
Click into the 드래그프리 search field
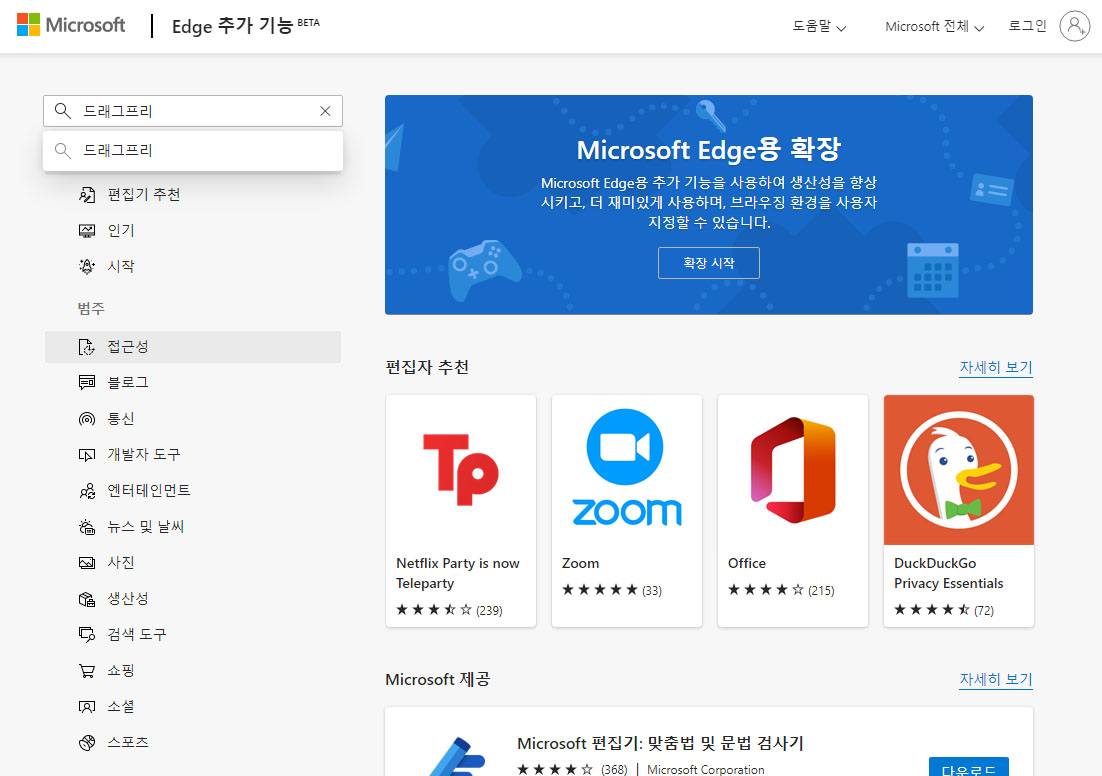(x=193, y=111)
